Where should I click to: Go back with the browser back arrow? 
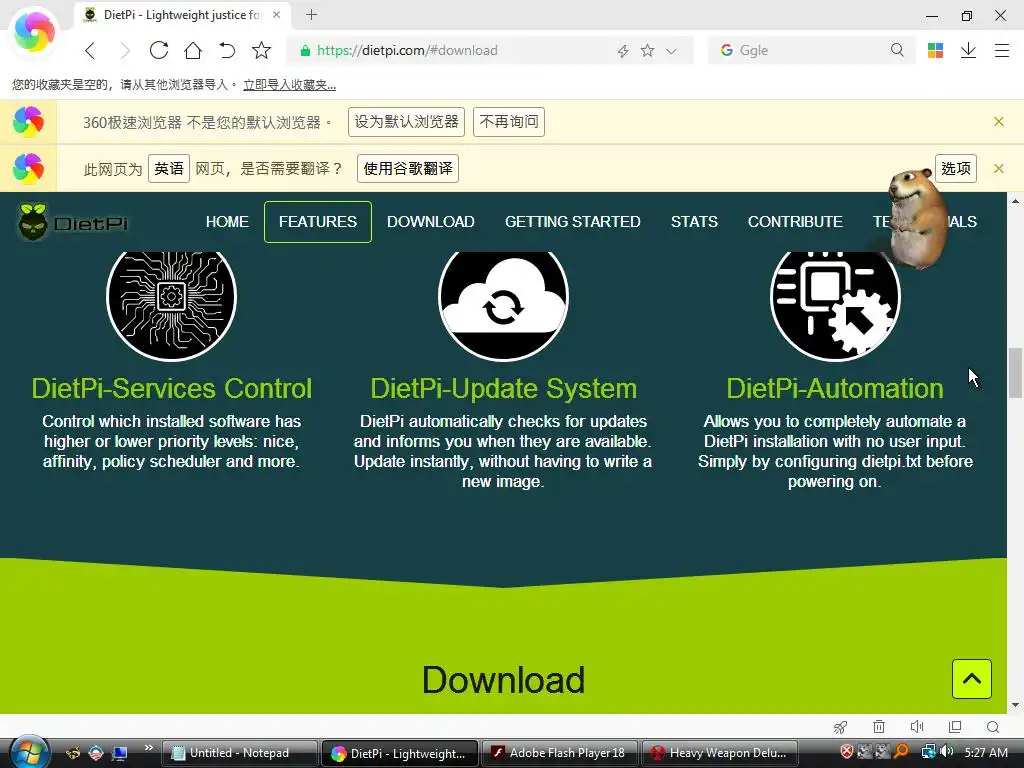tap(90, 50)
